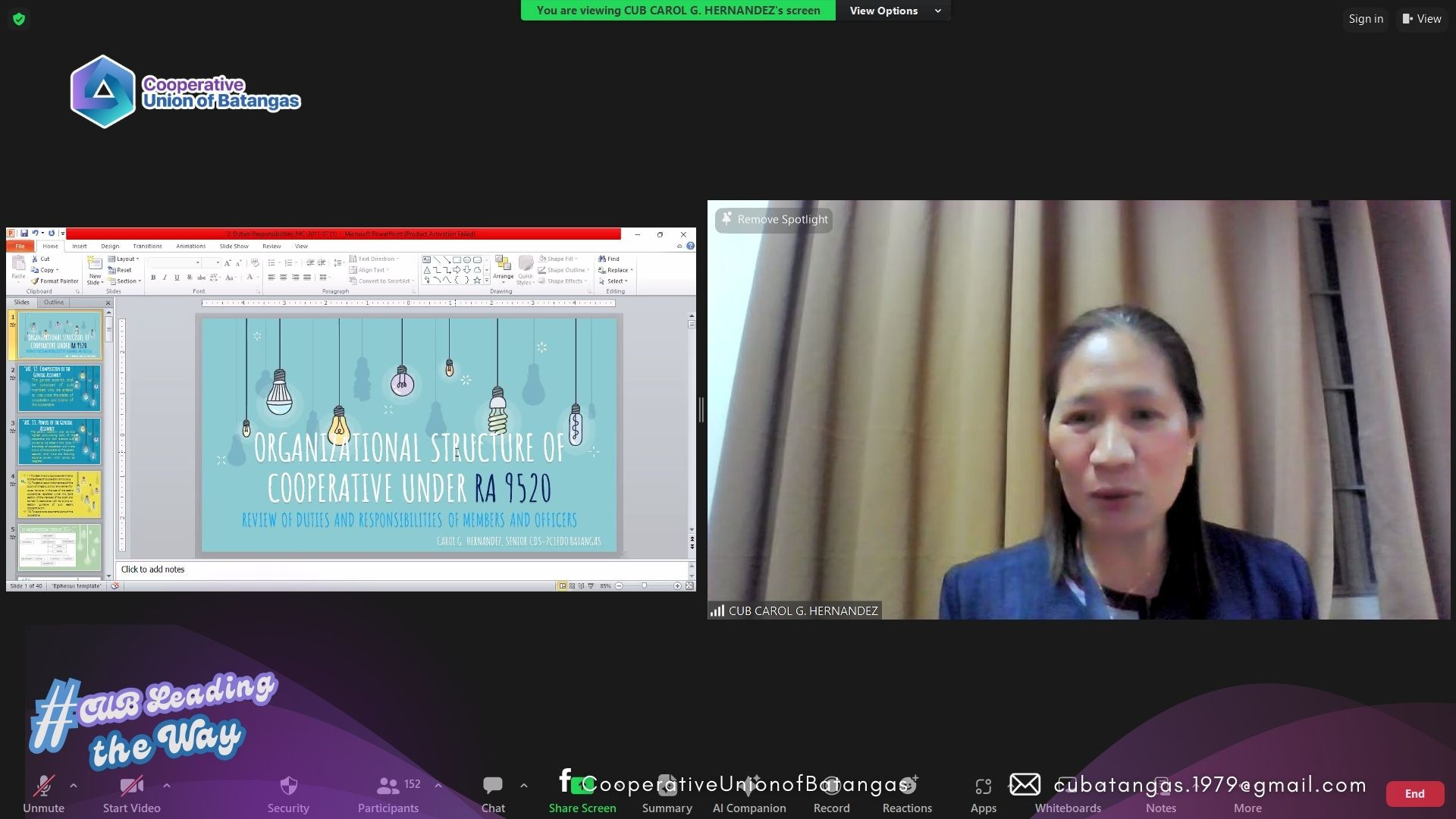Open the Zoom Chat panel

tap(493, 793)
